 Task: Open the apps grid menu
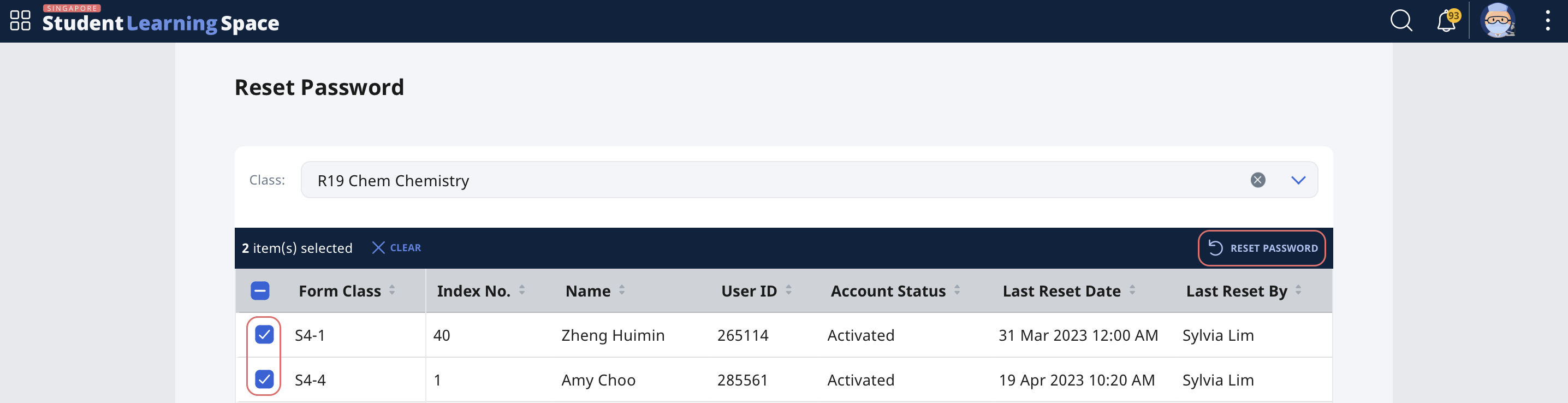tap(20, 20)
